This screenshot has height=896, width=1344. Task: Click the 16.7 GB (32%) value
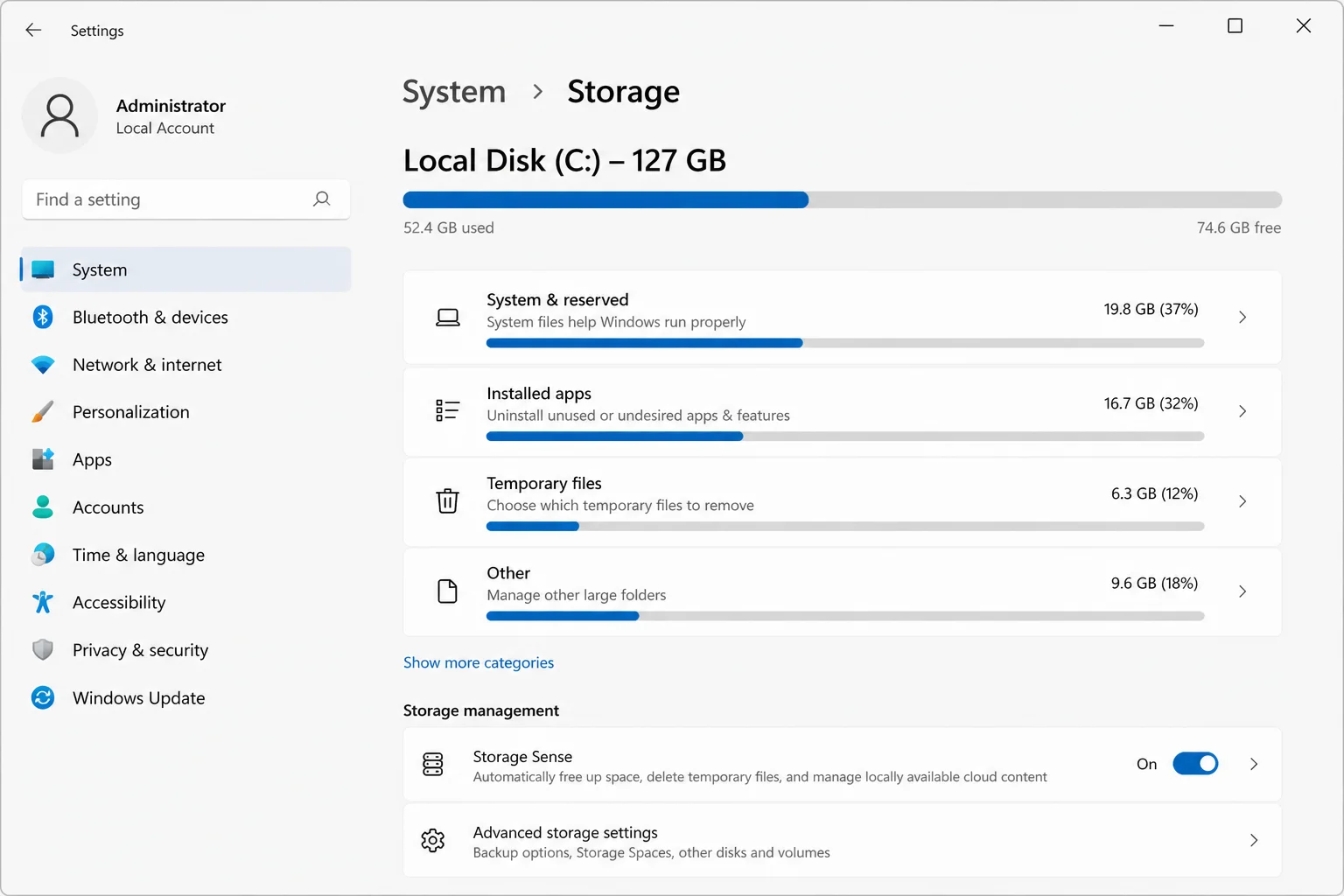(x=1151, y=403)
